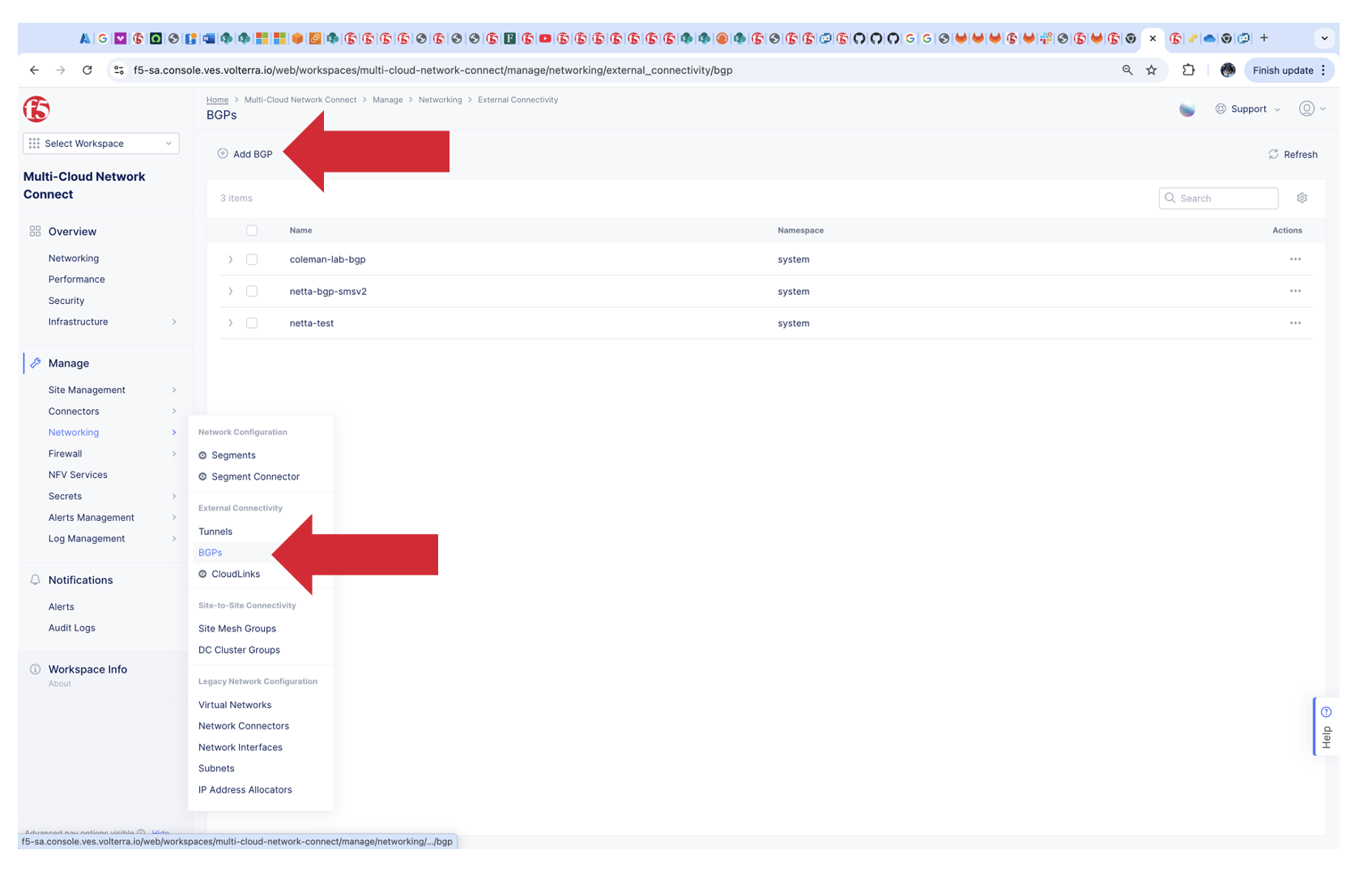Select Tunnels under External Connectivity
The height and width of the screenshot is (880, 1372).
click(215, 532)
